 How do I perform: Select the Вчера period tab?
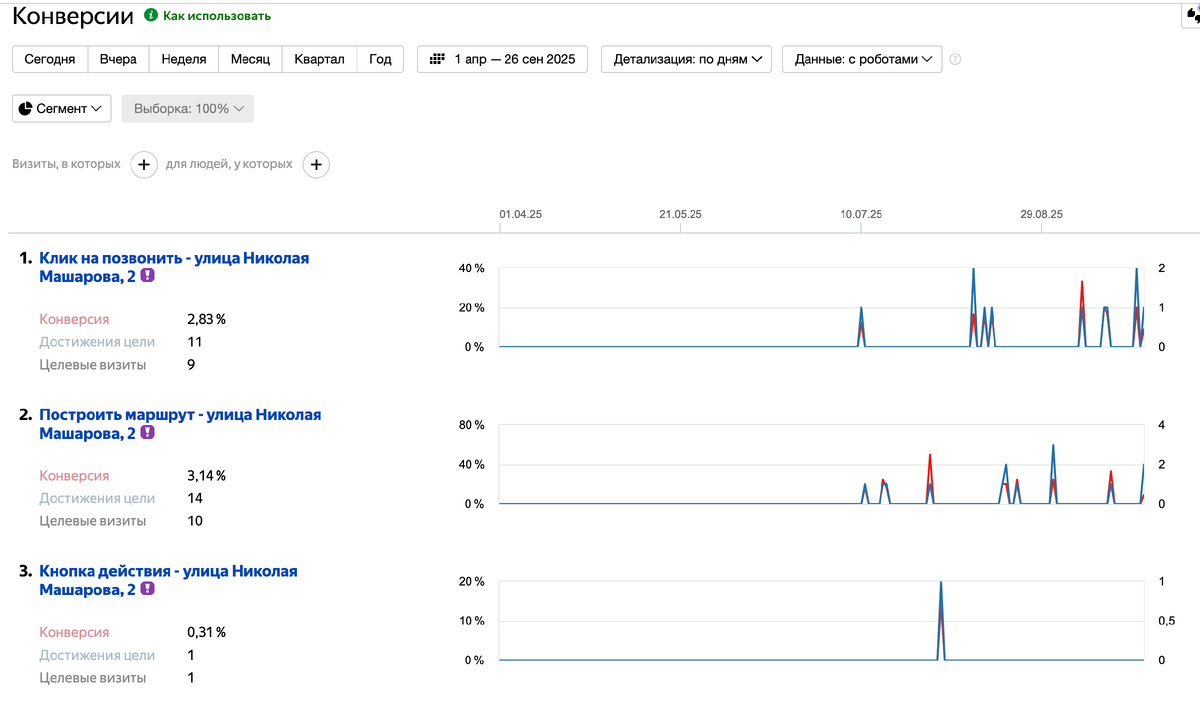(118, 59)
